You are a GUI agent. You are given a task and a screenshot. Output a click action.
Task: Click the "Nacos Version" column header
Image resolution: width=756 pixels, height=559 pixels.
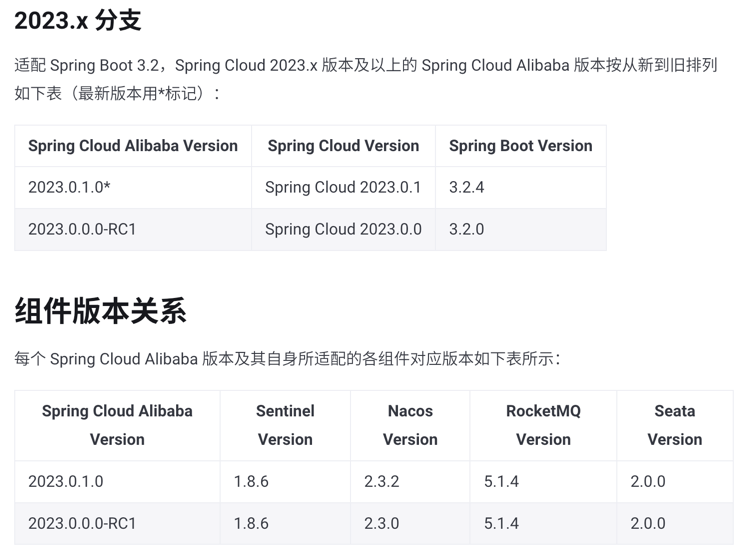410,425
